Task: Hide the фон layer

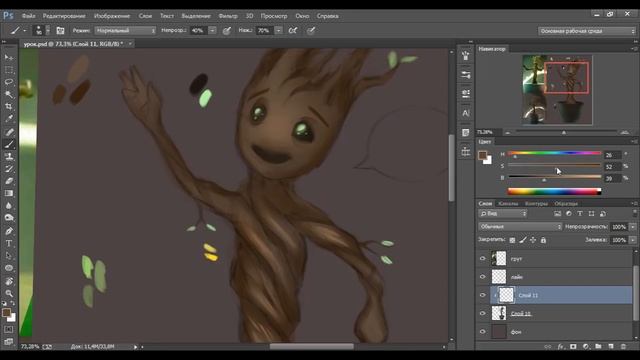Action: 482,332
